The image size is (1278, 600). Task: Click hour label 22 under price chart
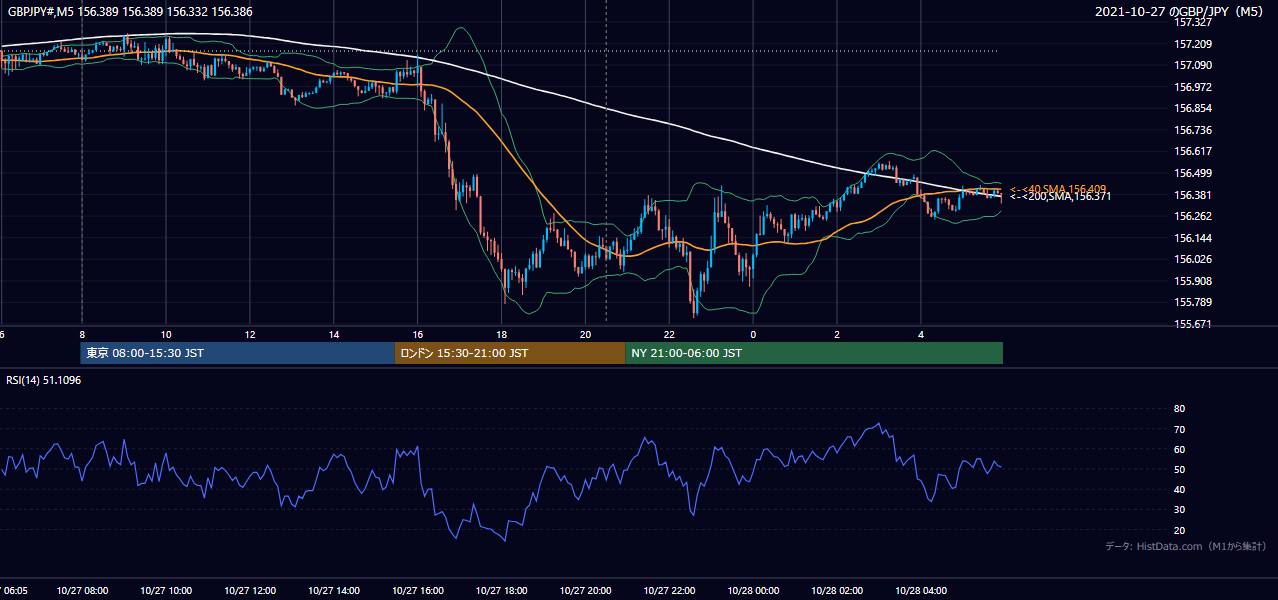pyautogui.click(x=670, y=335)
